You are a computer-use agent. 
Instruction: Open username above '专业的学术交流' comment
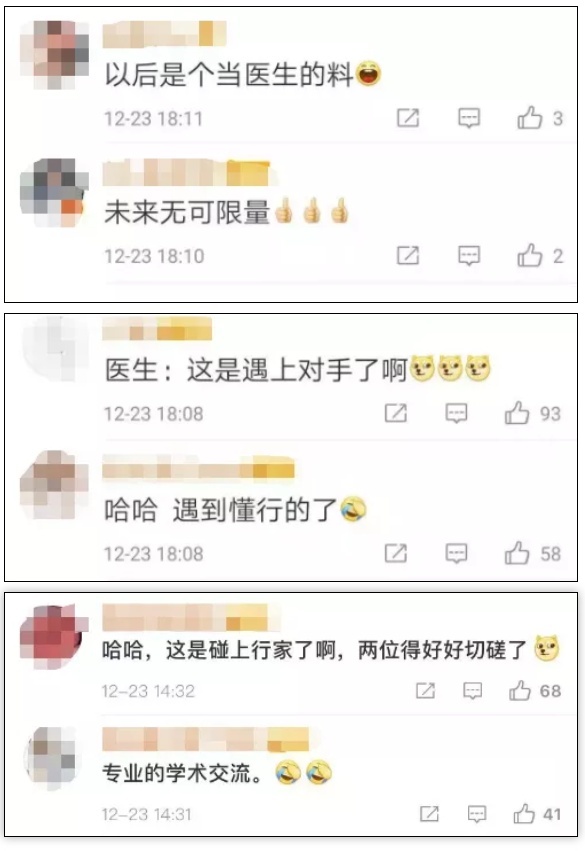(206, 740)
